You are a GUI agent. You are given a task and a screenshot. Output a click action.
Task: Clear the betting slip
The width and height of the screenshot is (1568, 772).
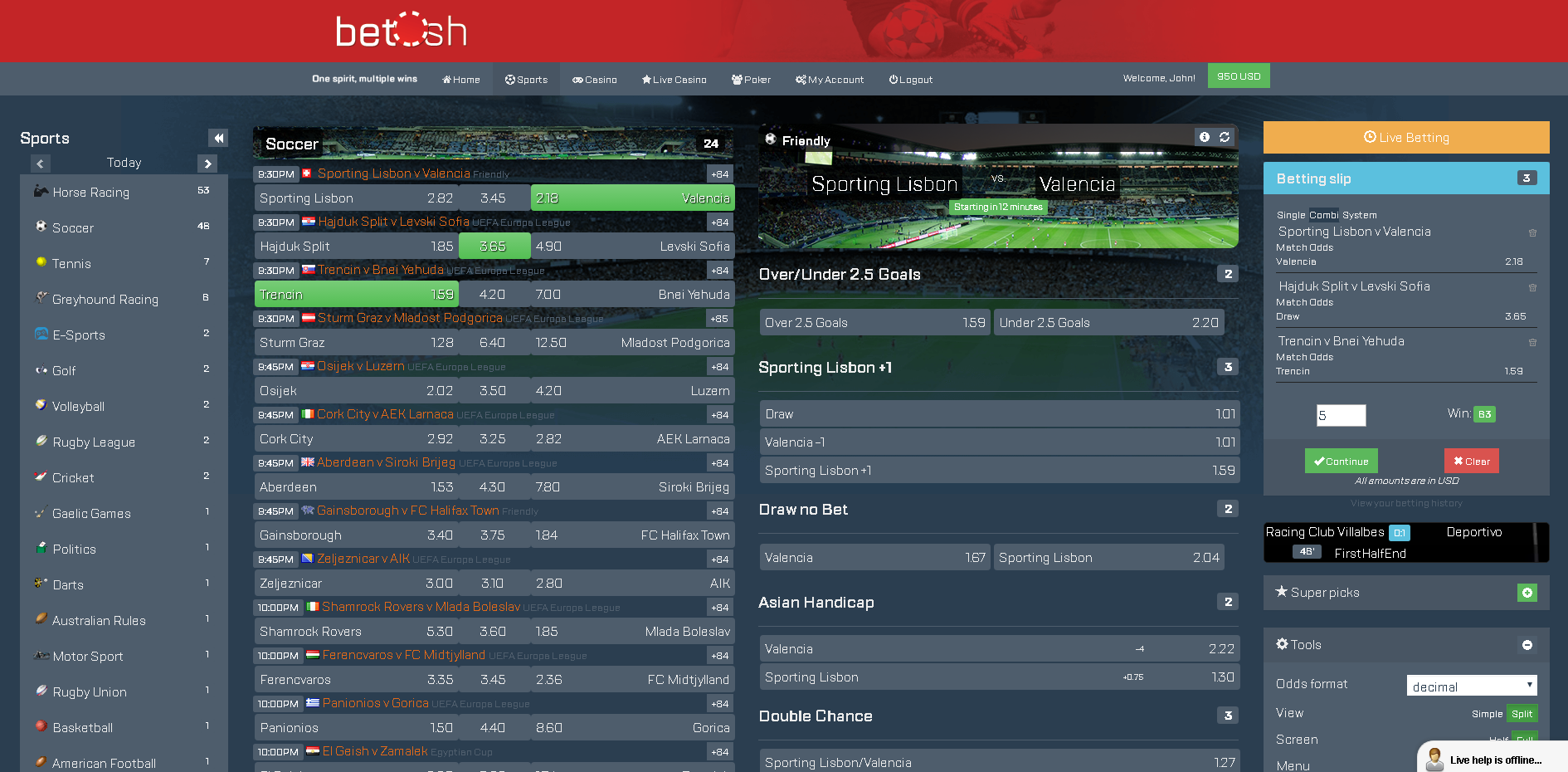[1471, 461]
